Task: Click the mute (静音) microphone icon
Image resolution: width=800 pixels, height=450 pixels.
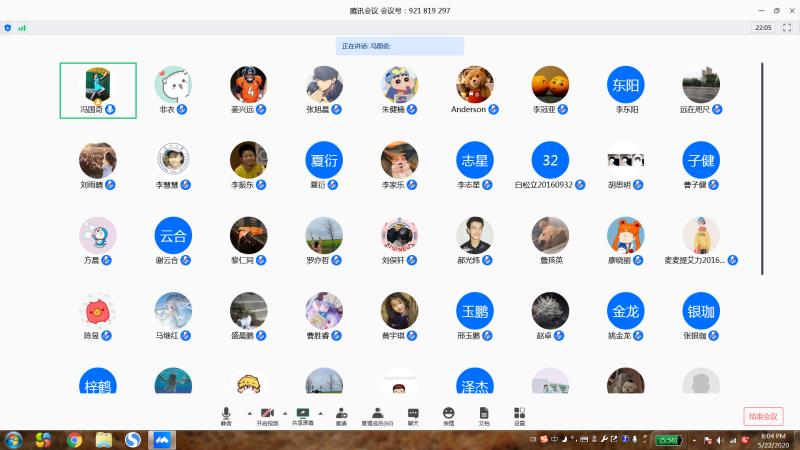Action: [226, 413]
